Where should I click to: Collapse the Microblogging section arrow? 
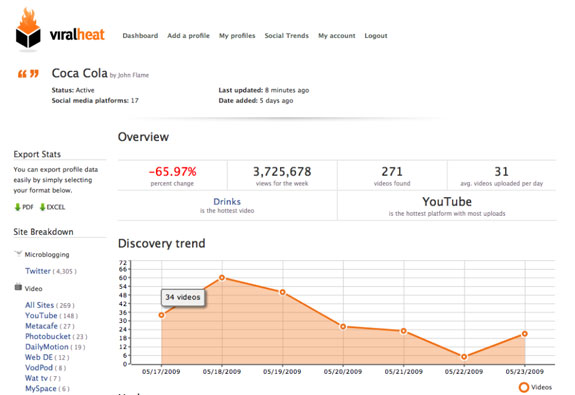(x=18, y=253)
